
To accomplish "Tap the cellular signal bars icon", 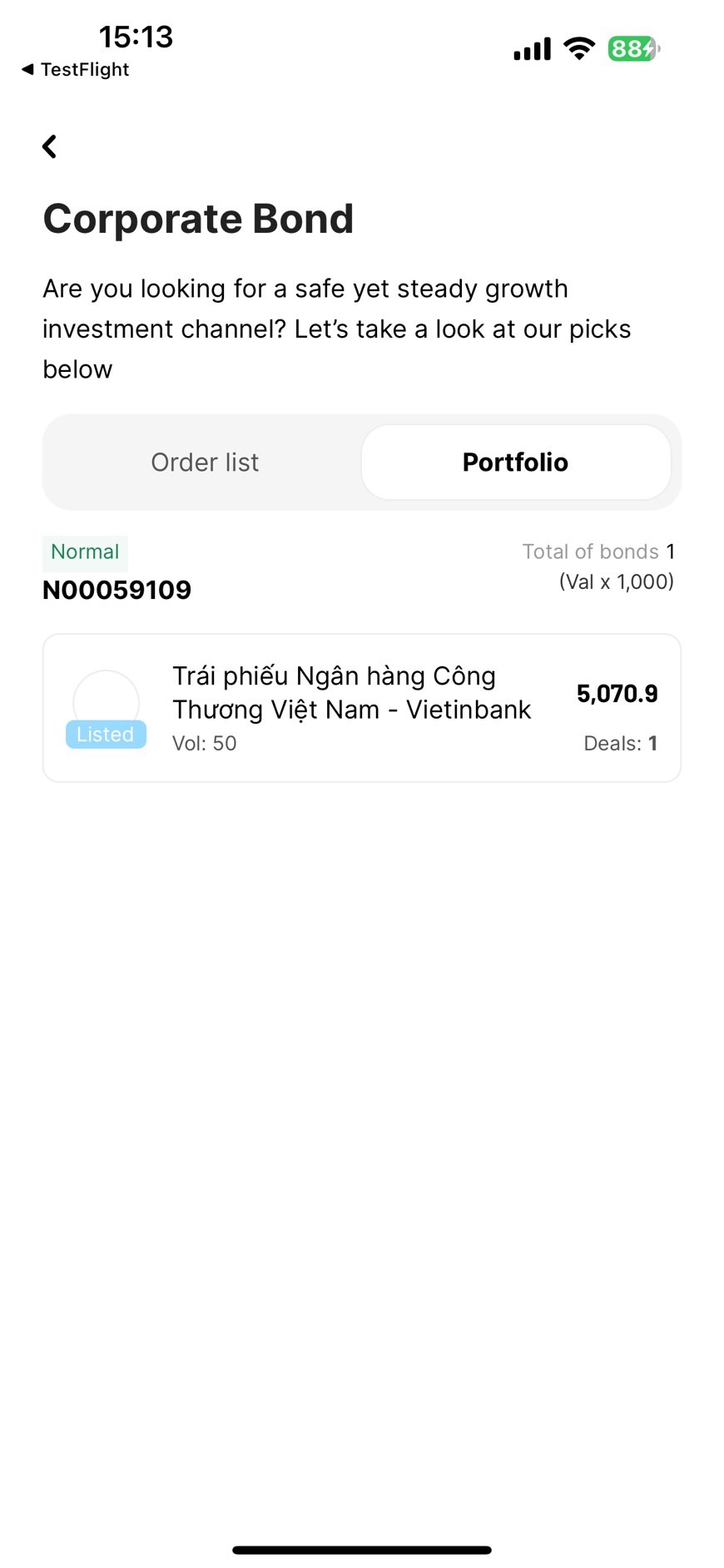I will [532, 50].
